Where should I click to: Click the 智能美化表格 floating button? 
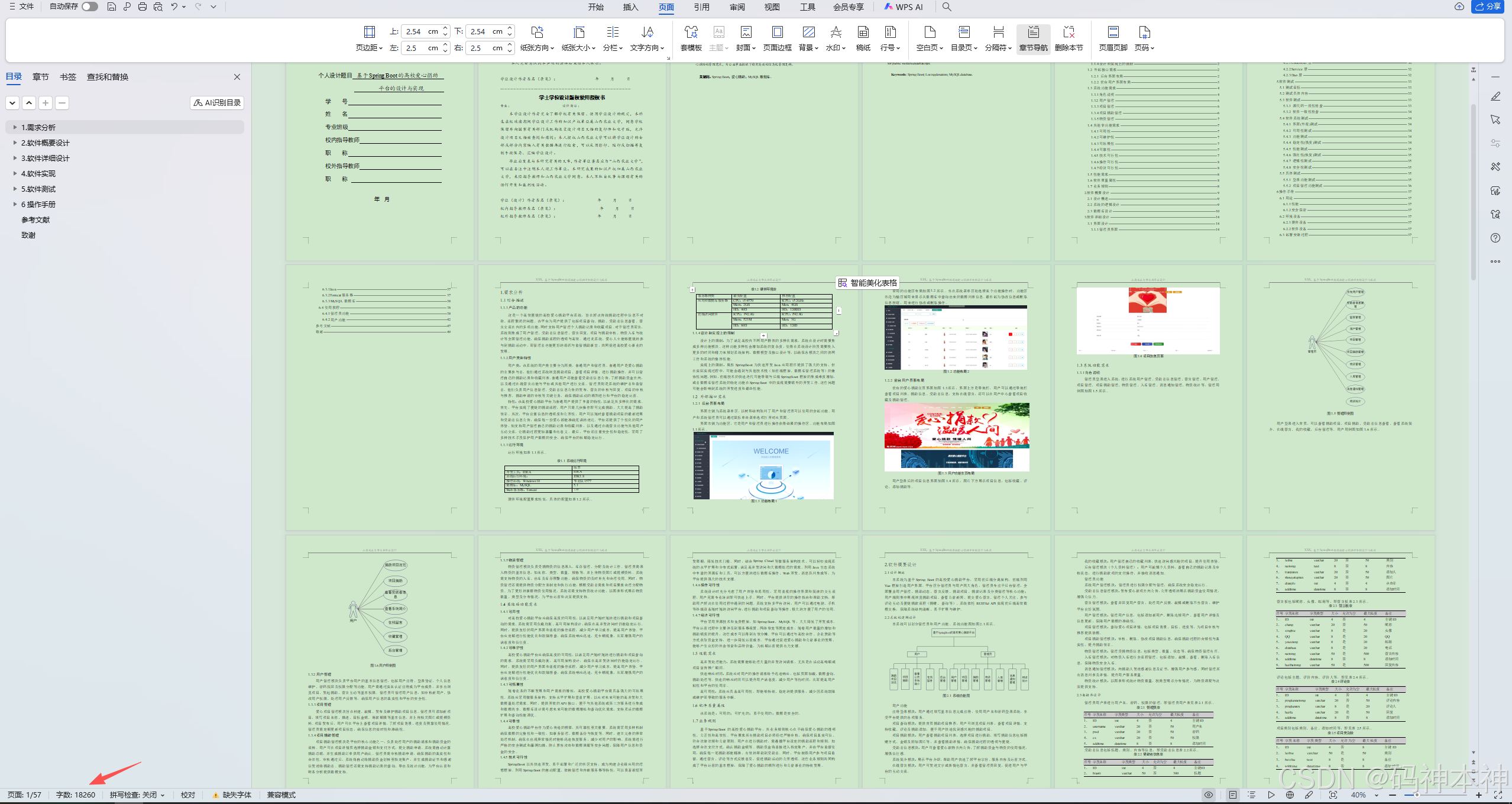(x=867, y=283)
